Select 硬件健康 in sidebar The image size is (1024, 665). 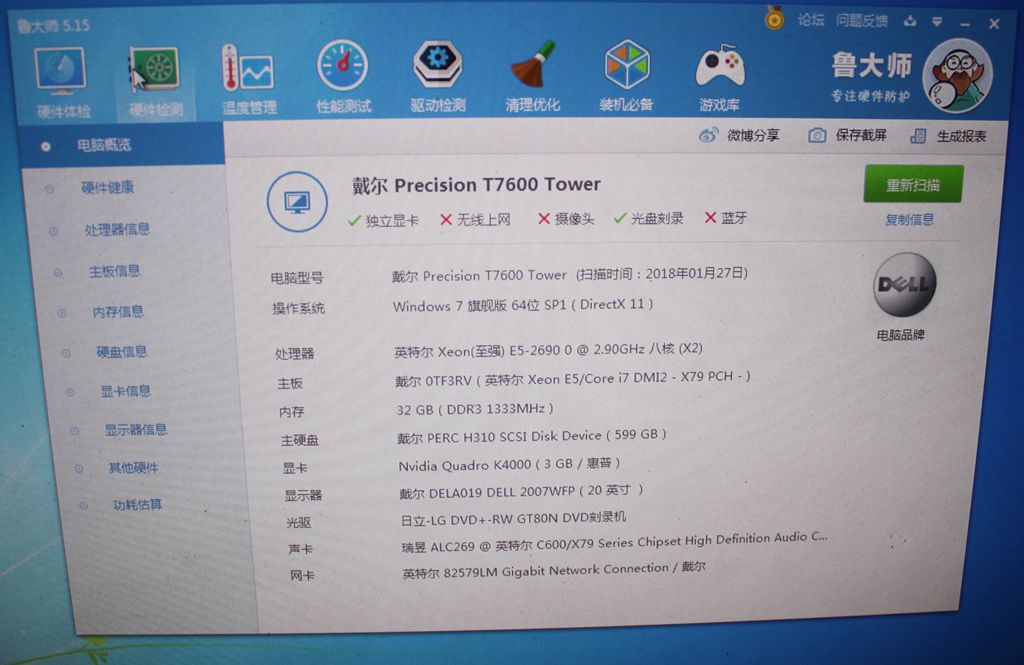tap(107, 187)
